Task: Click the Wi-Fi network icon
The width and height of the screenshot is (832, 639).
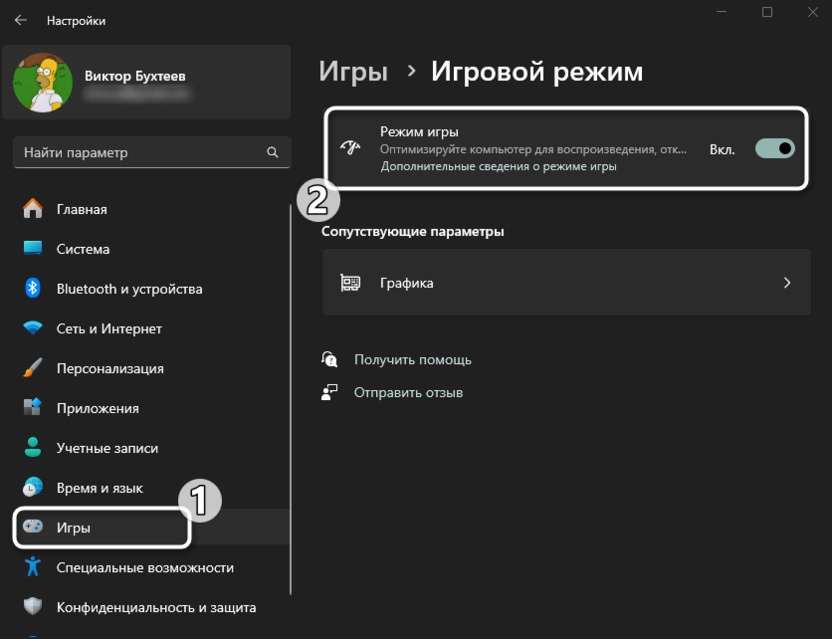Action: (x=33, y=329)
